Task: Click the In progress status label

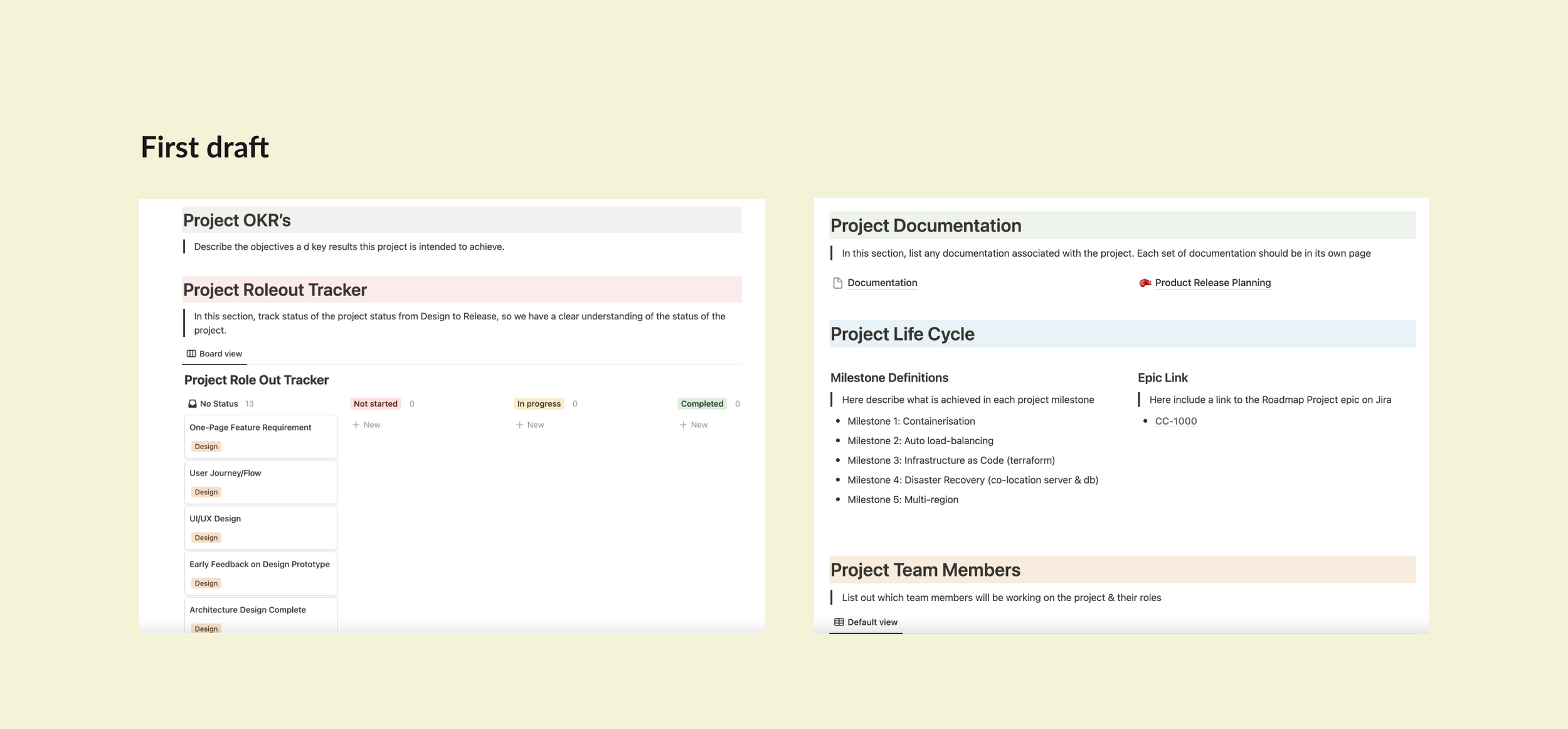Action: click(x=538, y=404)
